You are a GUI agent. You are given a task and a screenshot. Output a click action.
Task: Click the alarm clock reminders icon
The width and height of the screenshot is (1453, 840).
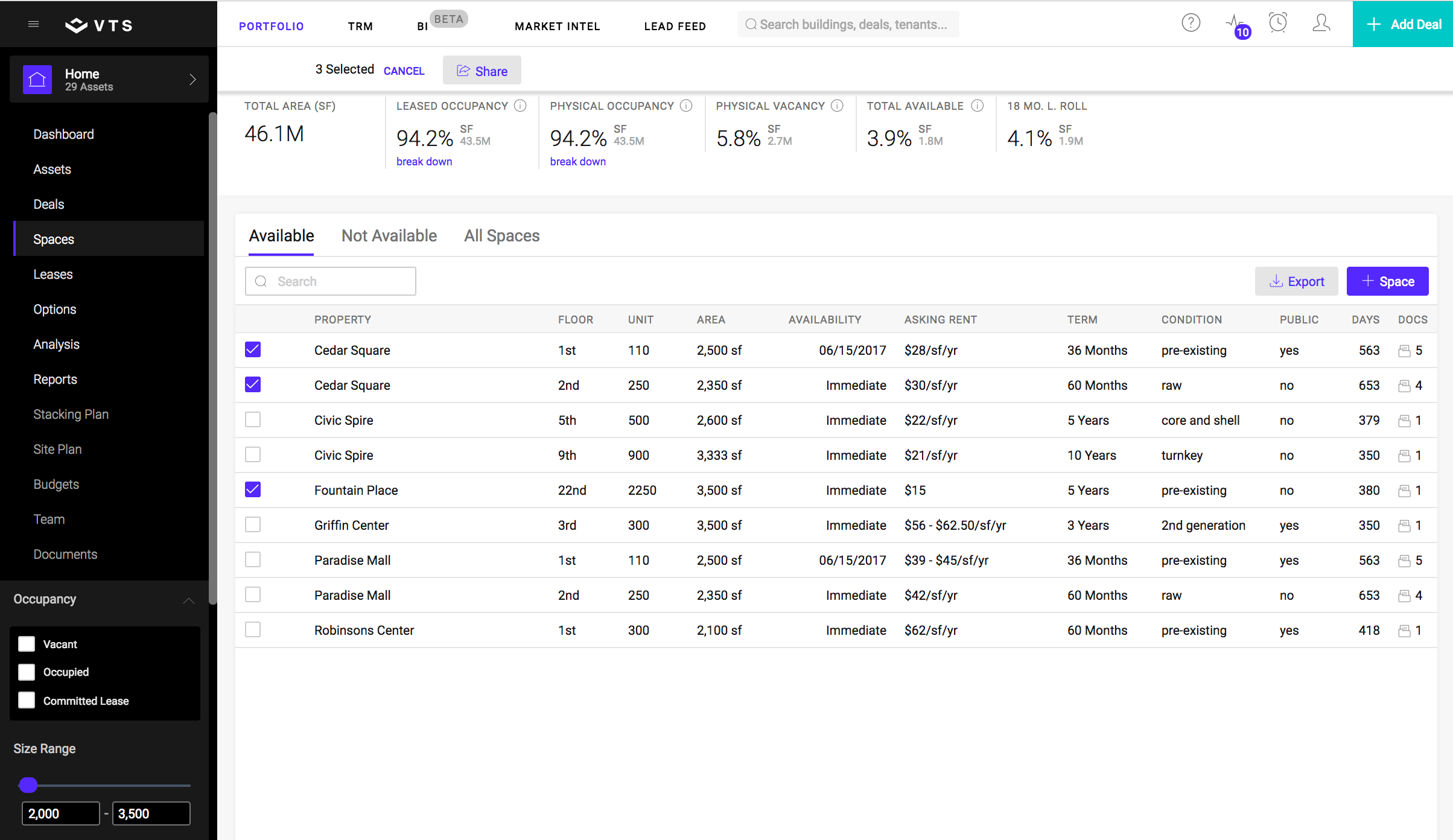[x=1277, y=24]
